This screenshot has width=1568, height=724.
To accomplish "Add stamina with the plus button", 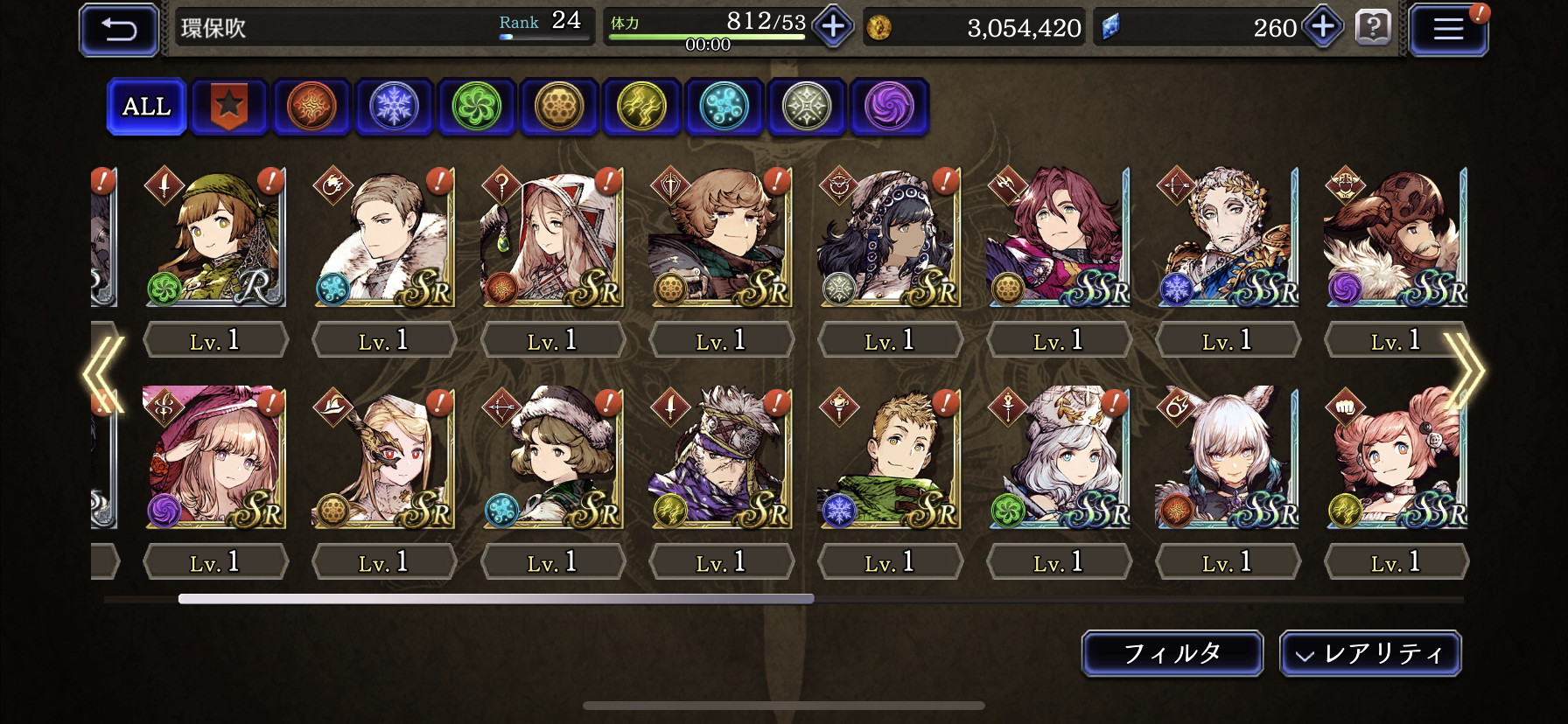I will pyautogui.click(x=833, y=27).
